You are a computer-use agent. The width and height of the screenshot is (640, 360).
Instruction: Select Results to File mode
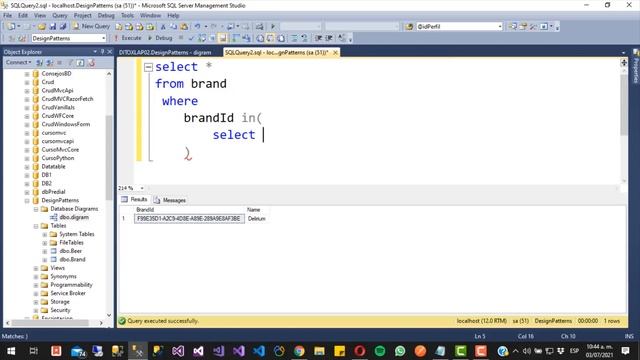coord(281,38)
